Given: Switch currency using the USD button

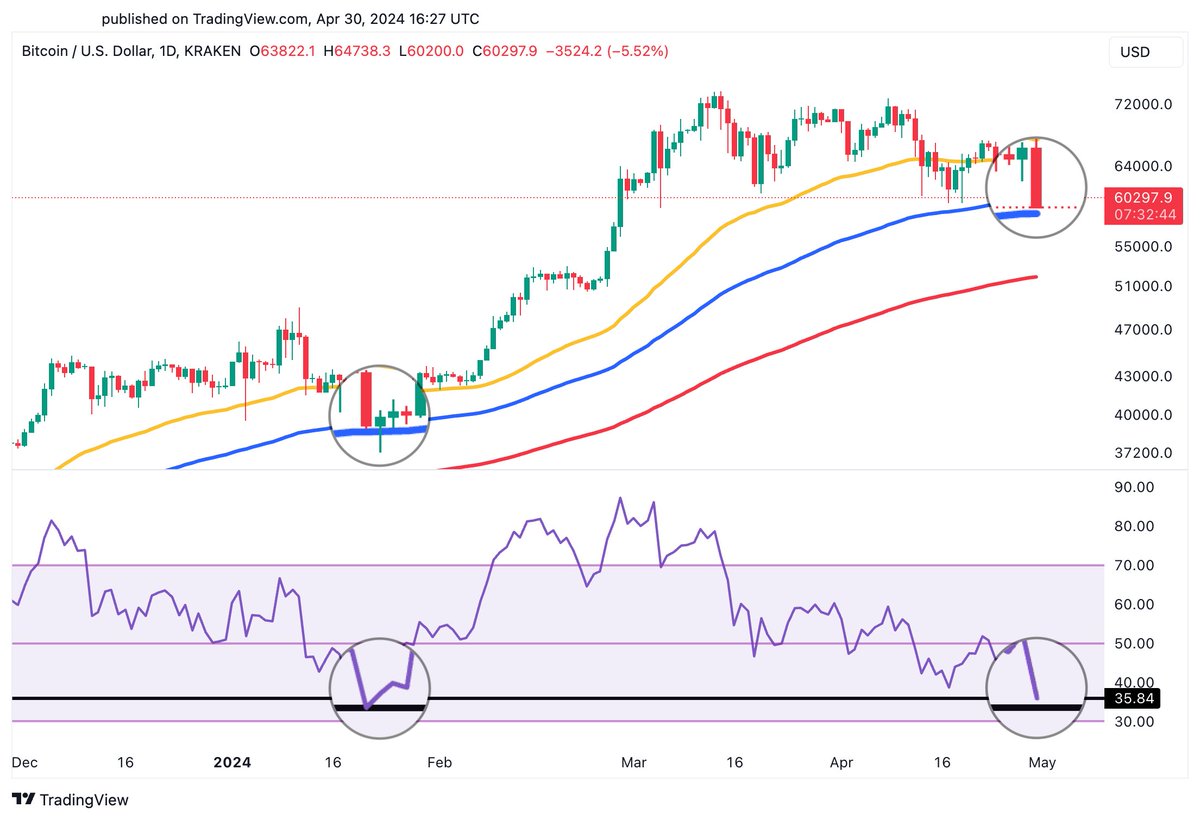Looking at the screenshot, I should 1145,52.
